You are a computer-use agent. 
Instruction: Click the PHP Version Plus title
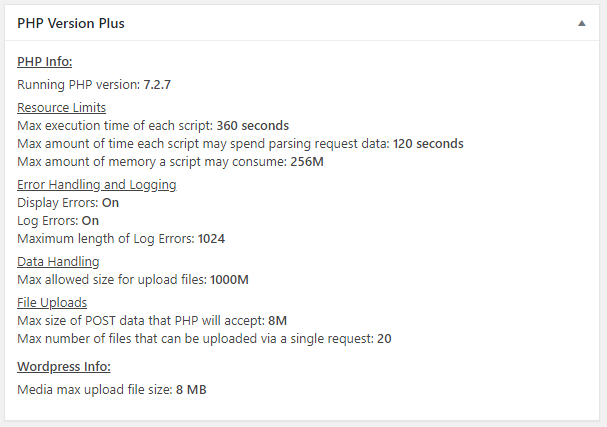coord(71,23)
